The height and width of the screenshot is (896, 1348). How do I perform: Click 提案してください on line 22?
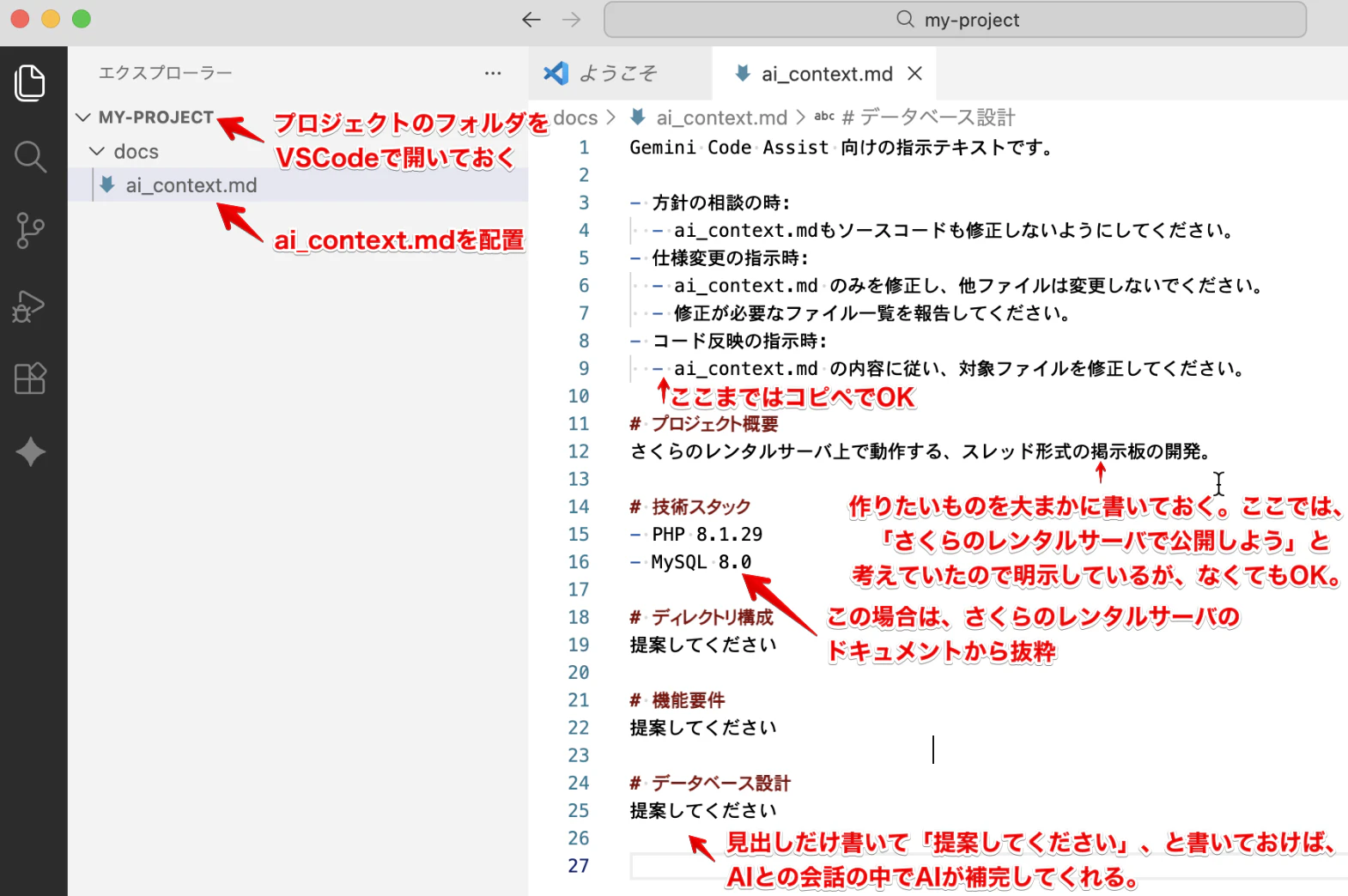703,728
